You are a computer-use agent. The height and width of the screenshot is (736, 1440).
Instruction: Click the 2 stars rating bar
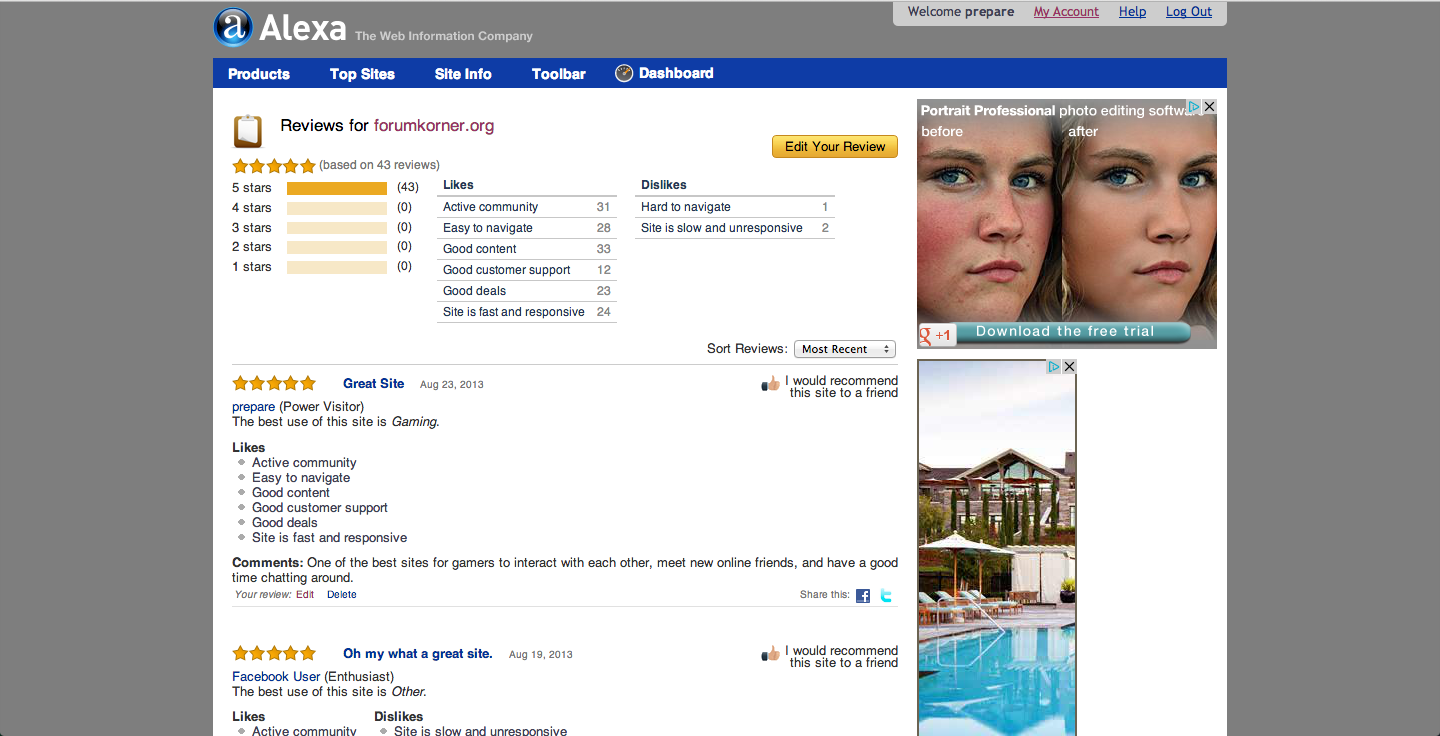(337, 247)
